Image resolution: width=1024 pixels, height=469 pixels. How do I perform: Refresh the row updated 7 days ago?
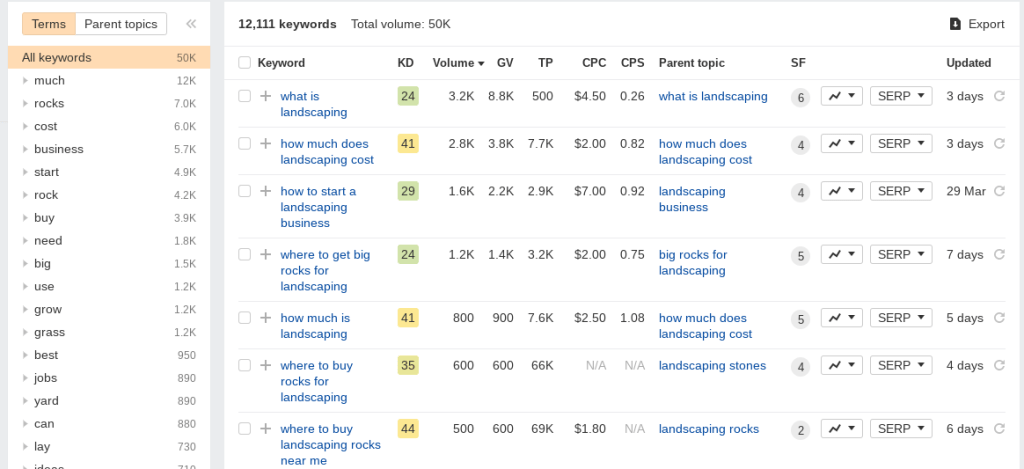999,255
